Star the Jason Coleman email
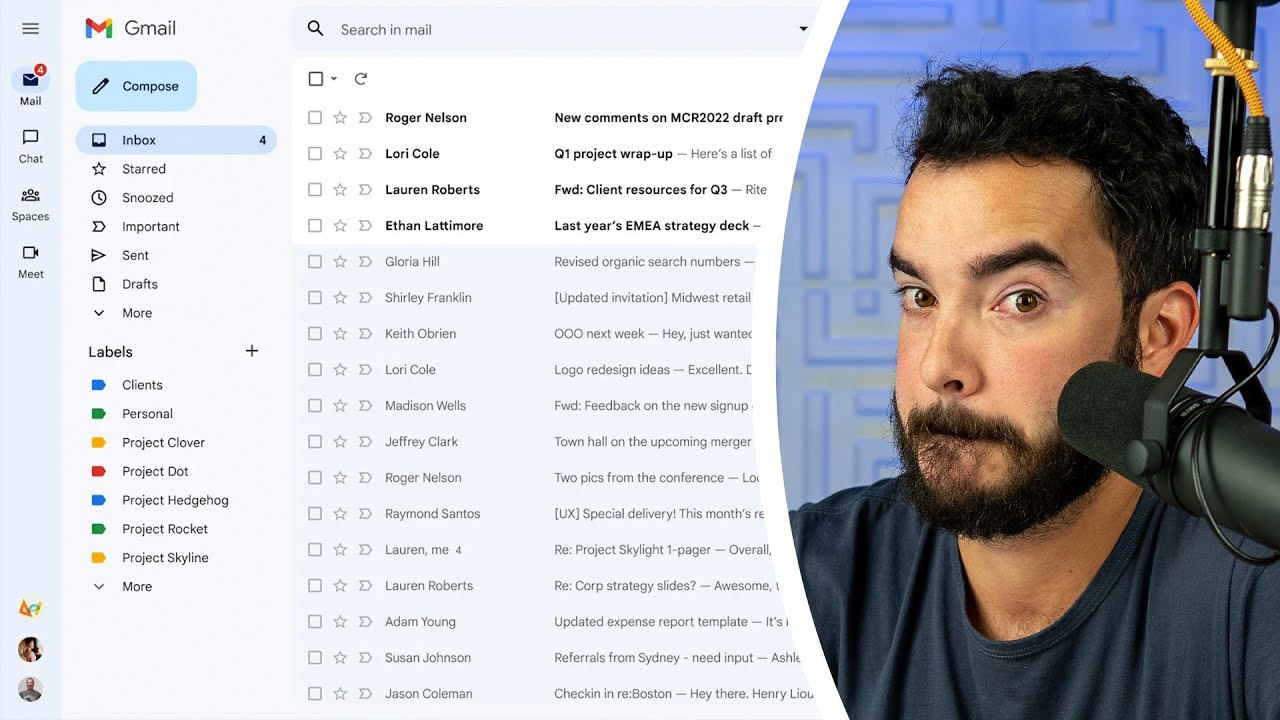Image resolution: width=1280 pixels, height=720 pixels. coord(340,694)
